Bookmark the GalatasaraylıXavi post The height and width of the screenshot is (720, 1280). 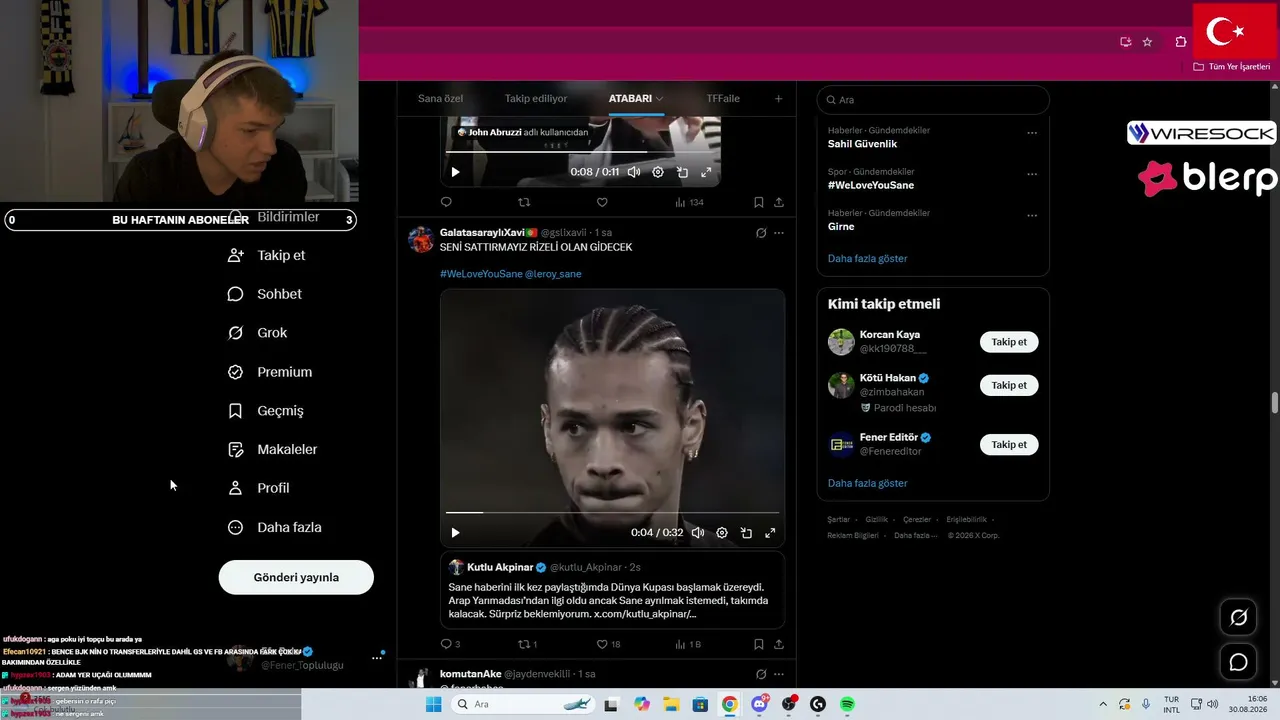pyautogui.click(x=759, y=645)
